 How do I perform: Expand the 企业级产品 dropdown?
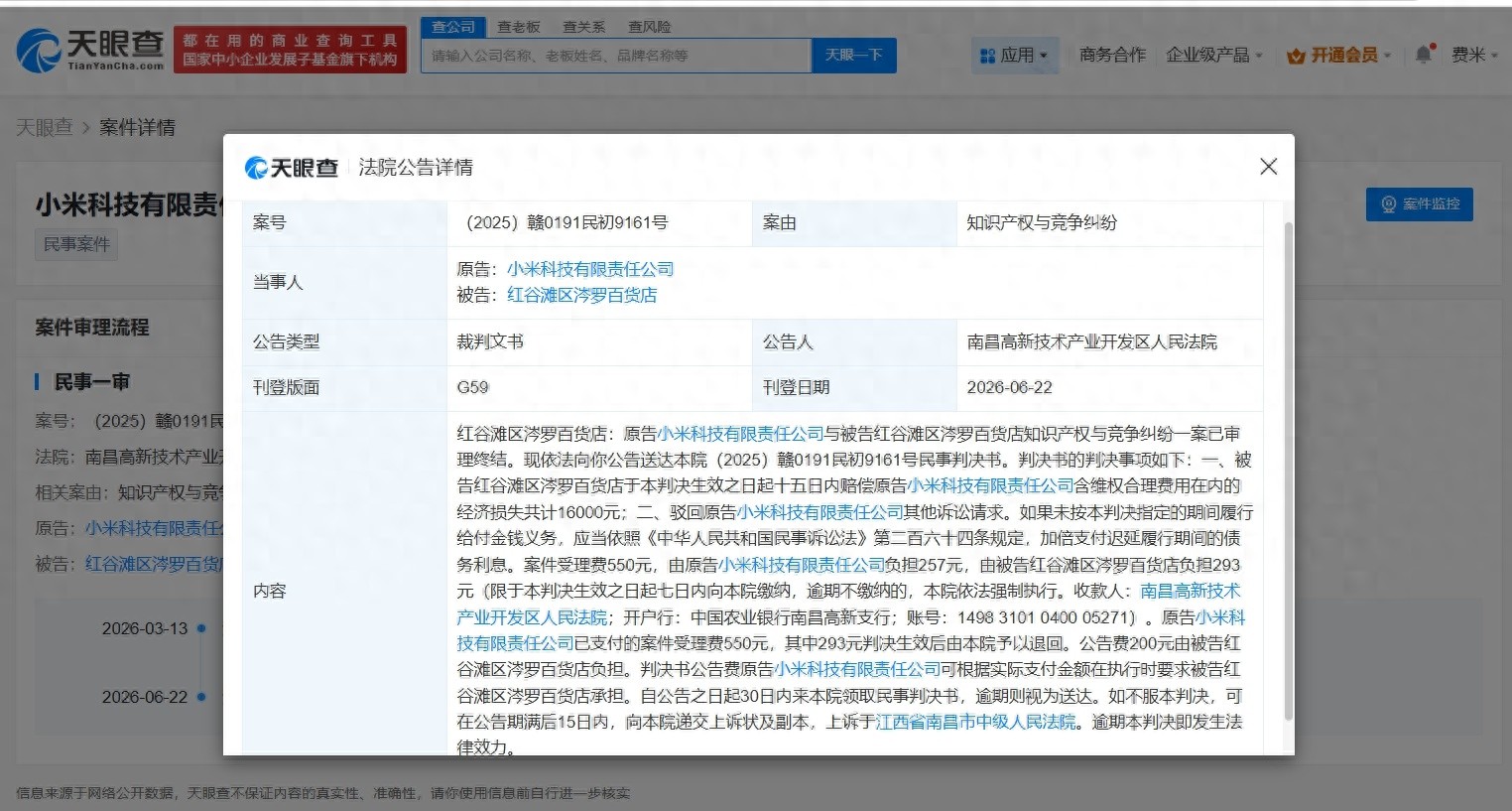point(1214,56)
